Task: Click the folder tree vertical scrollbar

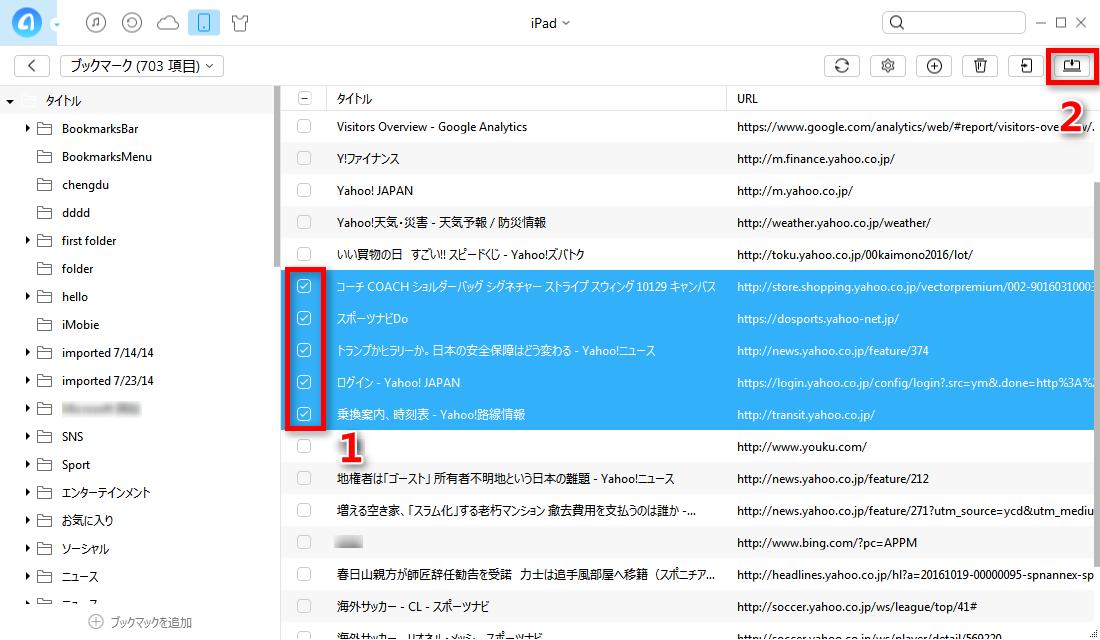Action: click(x=277, y=177)
